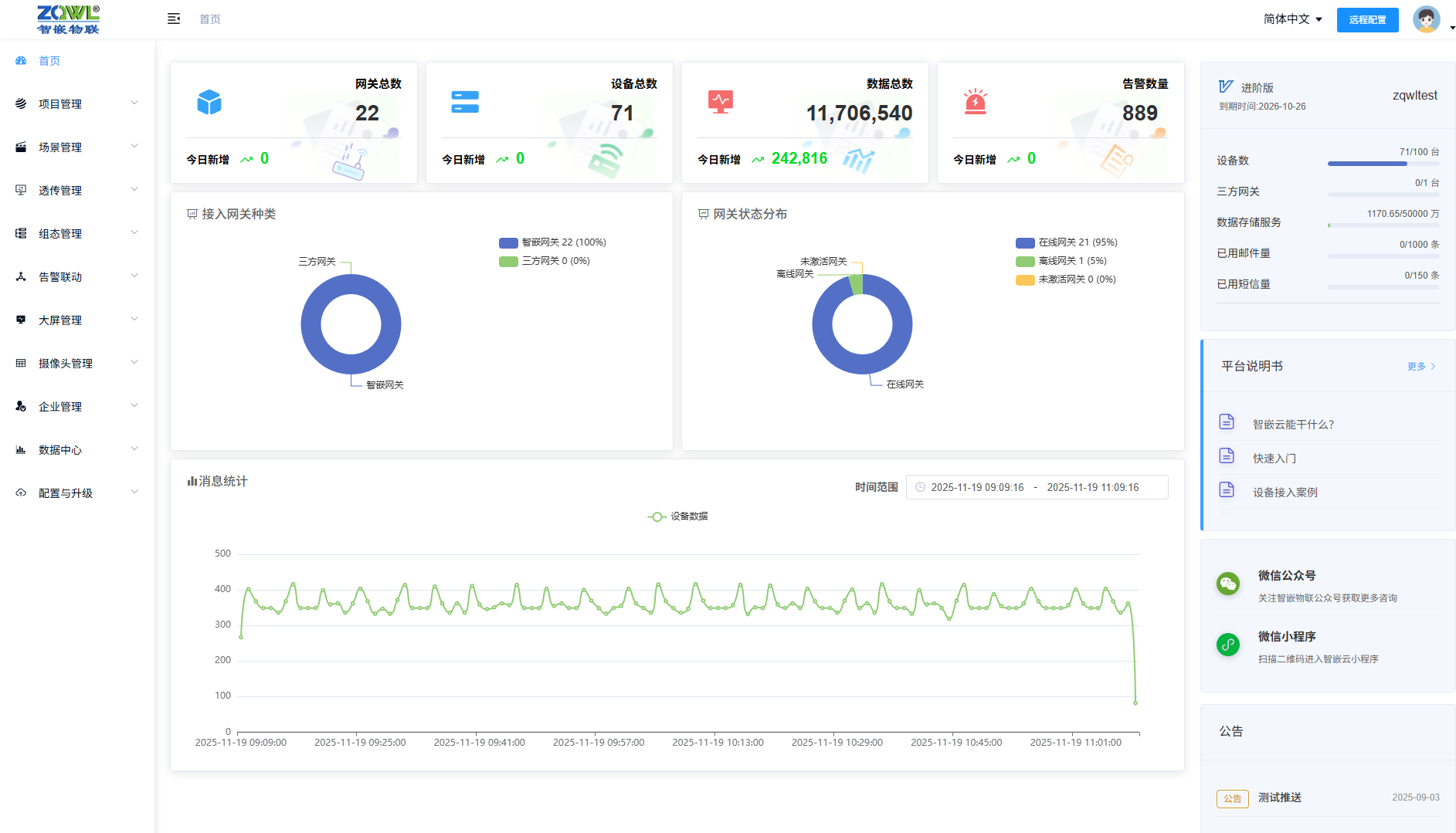
Task: Toggle the 设备数据 series legend
Action: pyautogui.click(x=677, y=516)
